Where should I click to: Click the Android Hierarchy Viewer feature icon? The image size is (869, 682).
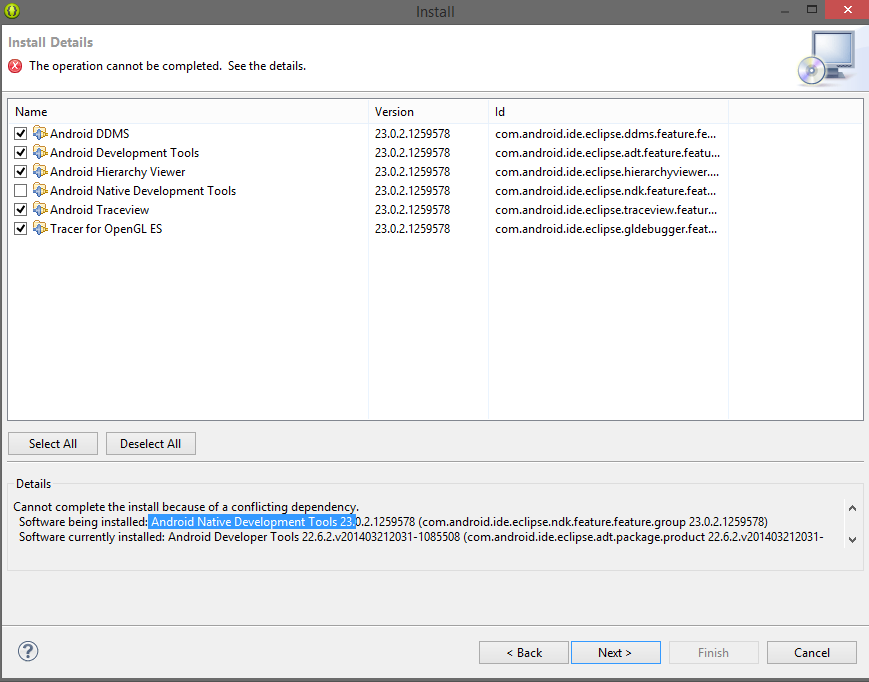[40, 172]
